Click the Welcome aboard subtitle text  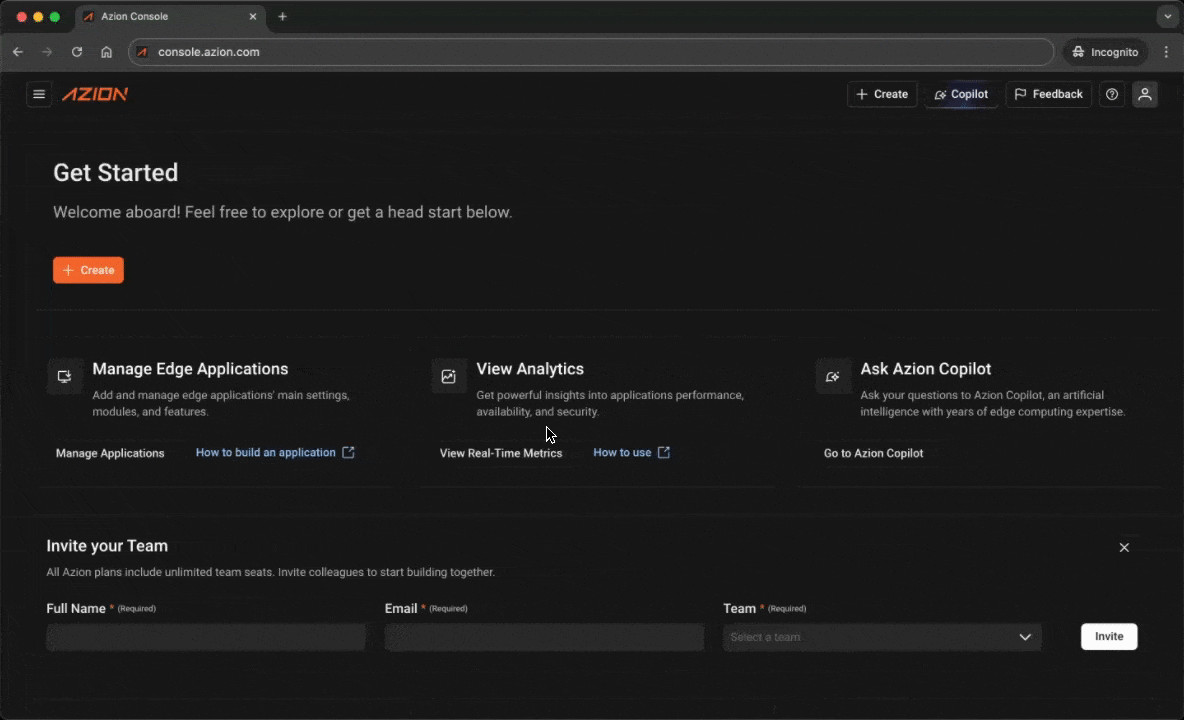282,212
